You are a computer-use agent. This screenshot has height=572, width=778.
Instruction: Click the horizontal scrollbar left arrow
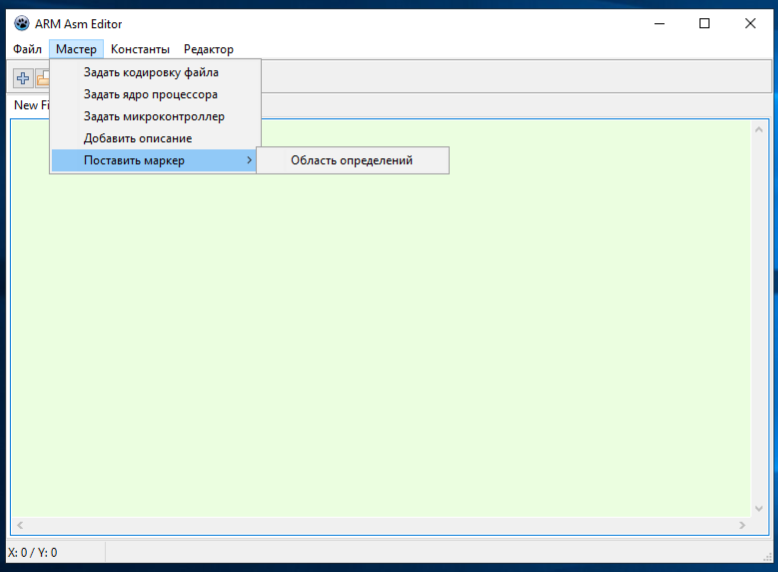[x=20, y=525]
